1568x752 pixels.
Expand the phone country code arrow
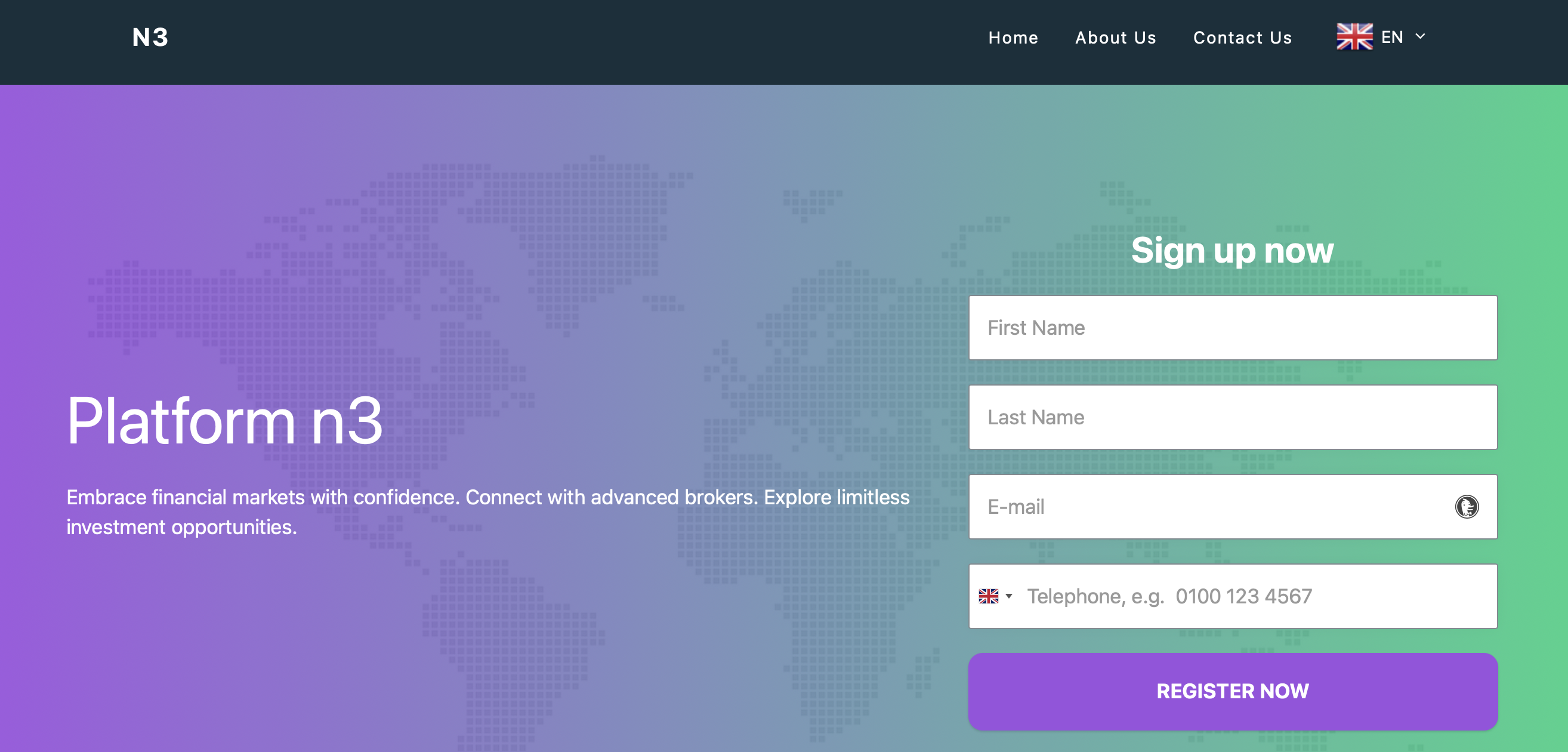point(1008,596)
